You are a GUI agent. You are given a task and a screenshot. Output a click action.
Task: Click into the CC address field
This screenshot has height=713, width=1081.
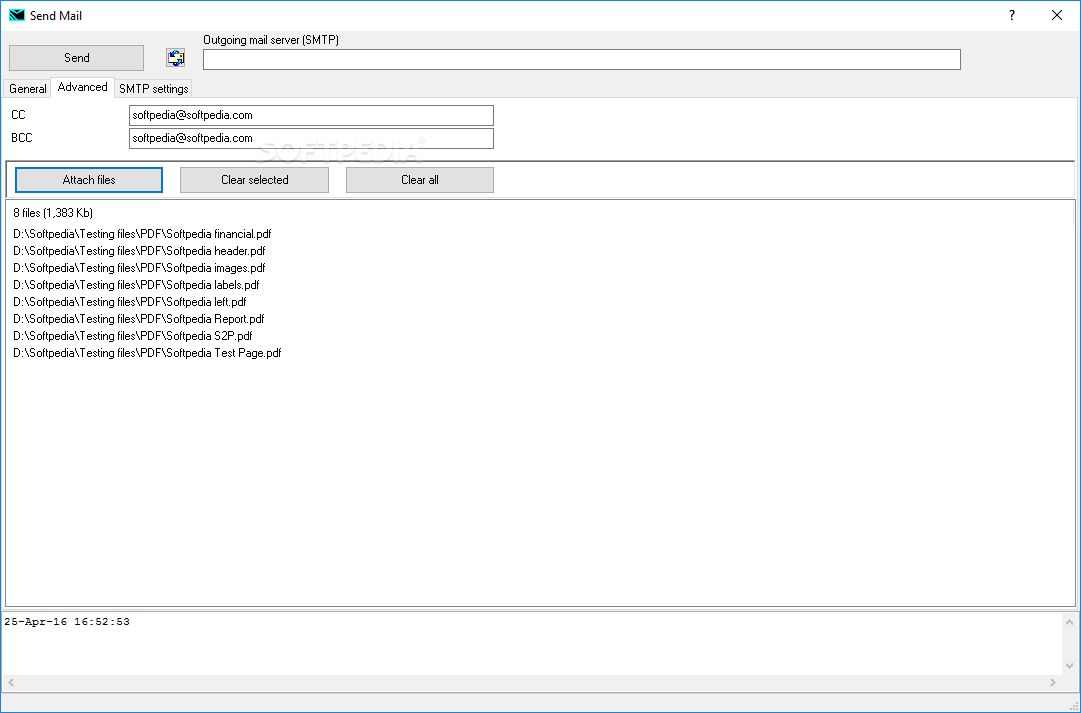(312, 115)
